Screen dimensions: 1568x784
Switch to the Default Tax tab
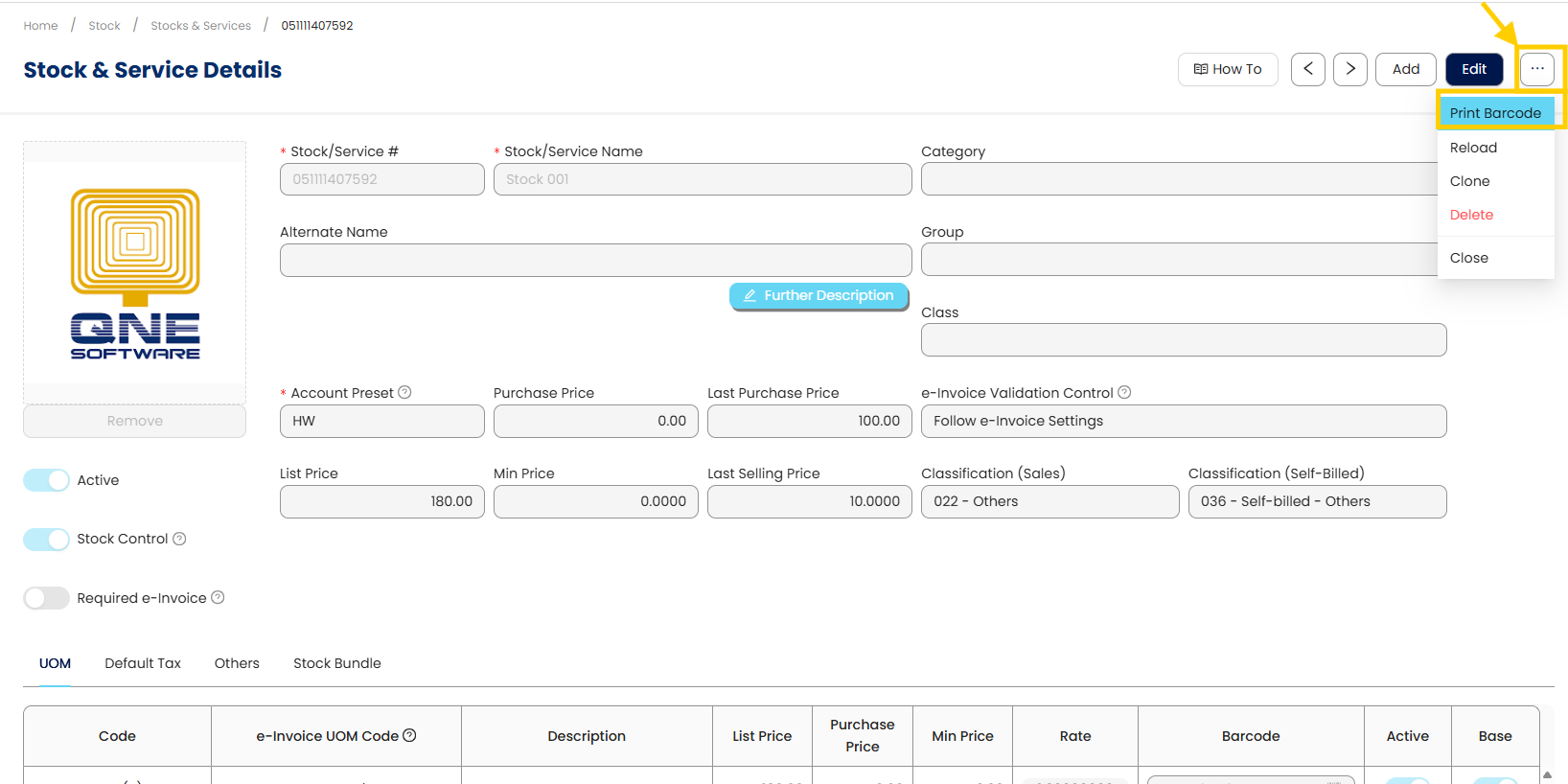(x=143, y=663)
